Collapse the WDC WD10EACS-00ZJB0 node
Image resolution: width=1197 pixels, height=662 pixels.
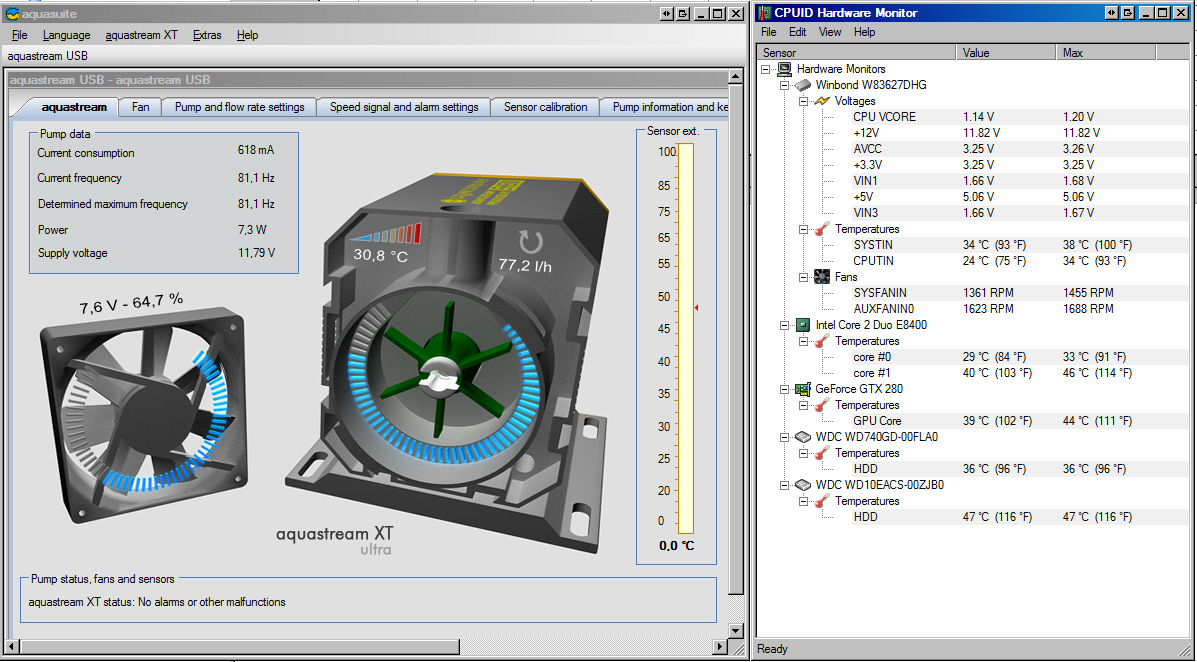tap(784, 486)
